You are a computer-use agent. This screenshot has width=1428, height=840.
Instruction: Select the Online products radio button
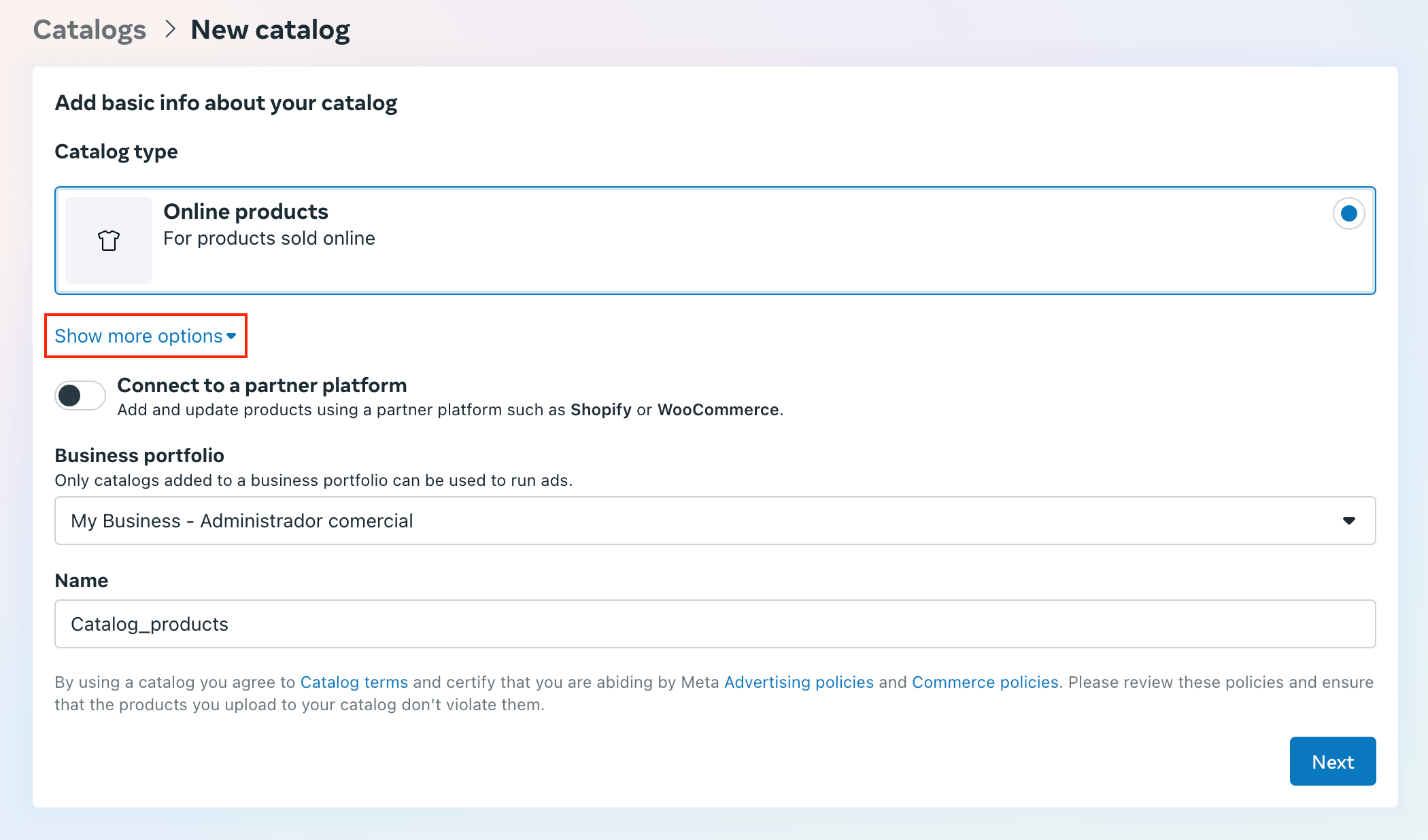pos(1348,214)
